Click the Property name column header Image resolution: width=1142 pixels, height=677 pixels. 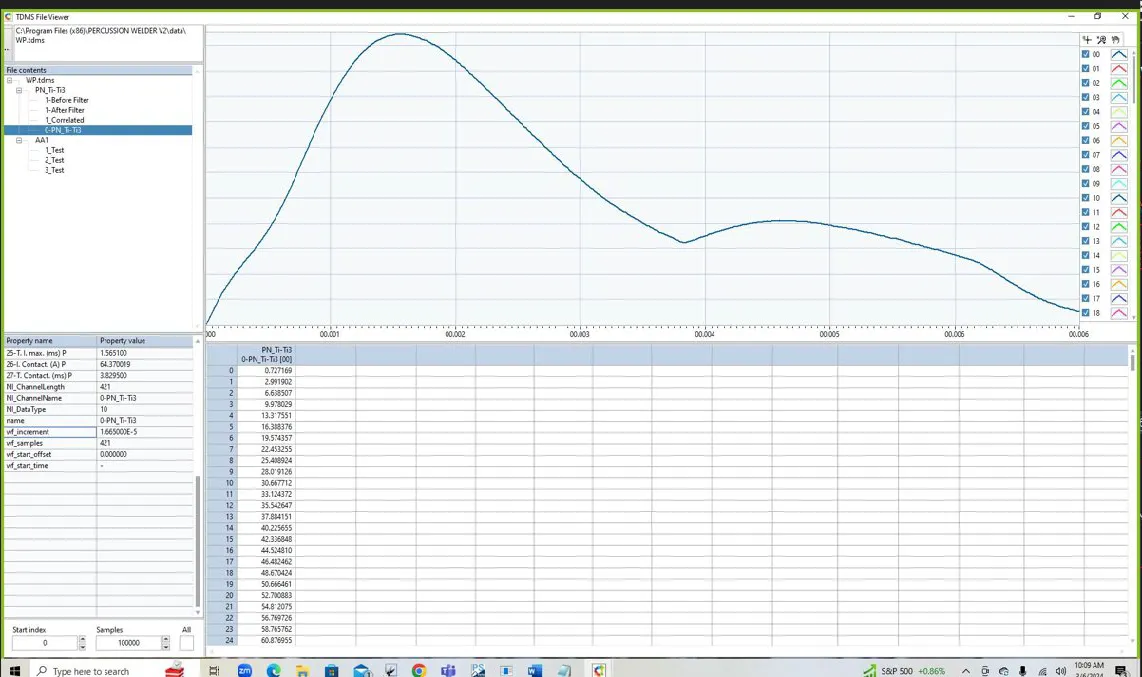(50, 341)
